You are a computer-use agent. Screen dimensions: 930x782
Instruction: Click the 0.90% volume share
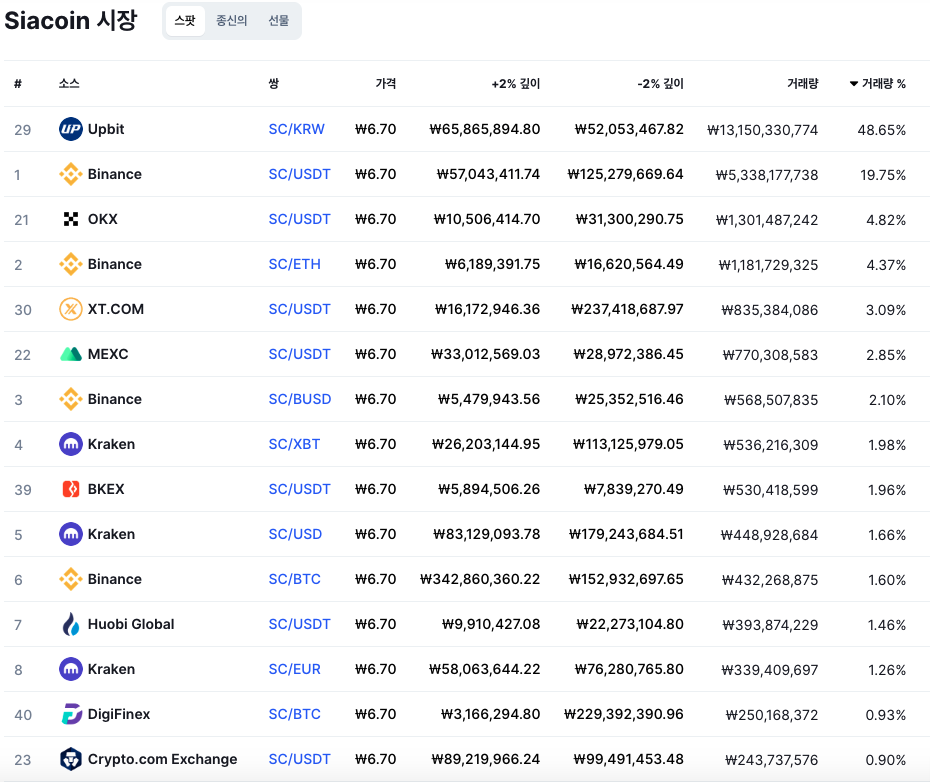point(886,759)
